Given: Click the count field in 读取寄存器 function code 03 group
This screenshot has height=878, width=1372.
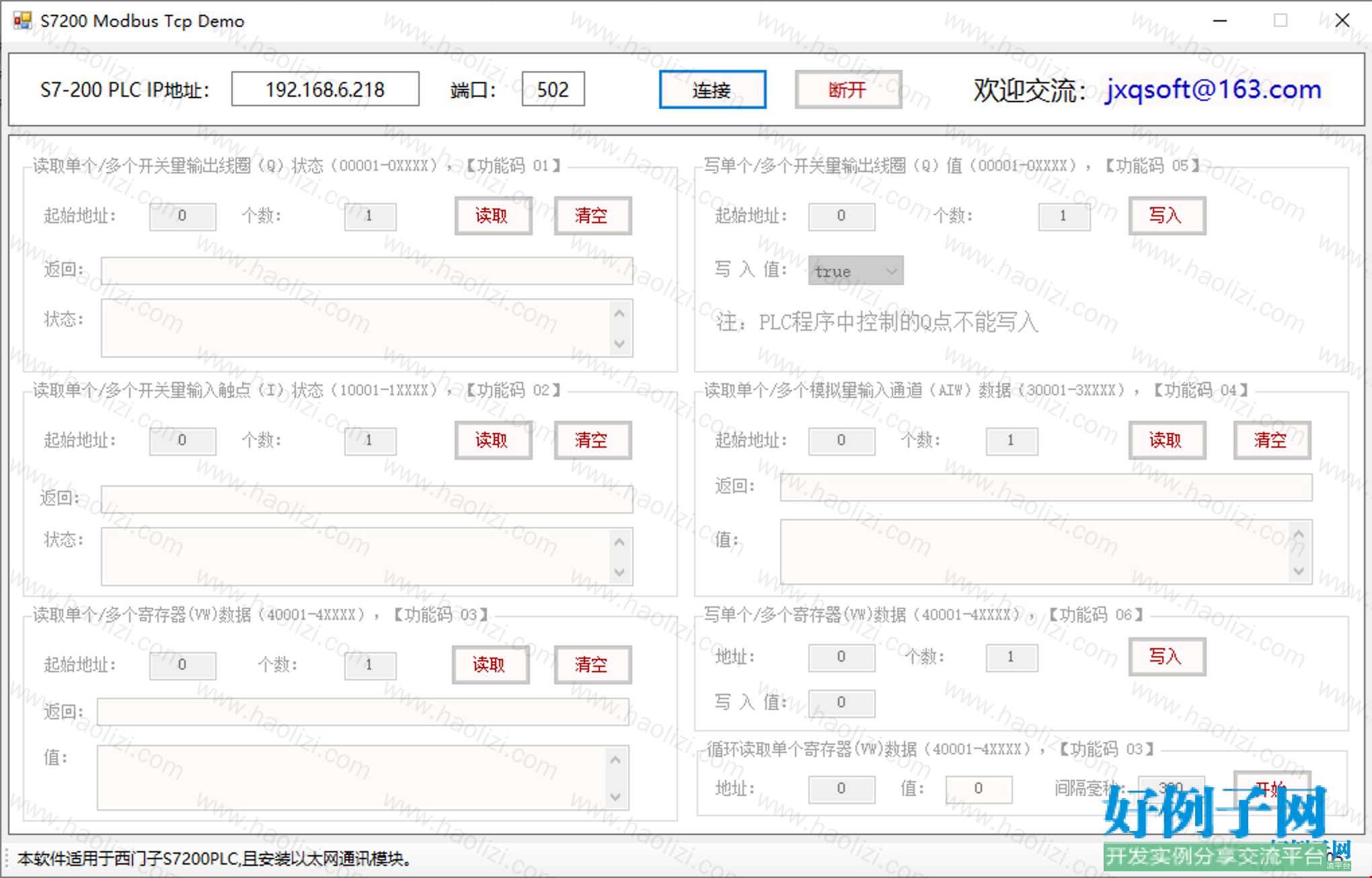Looking at the screenshot, I should [370, 666].
